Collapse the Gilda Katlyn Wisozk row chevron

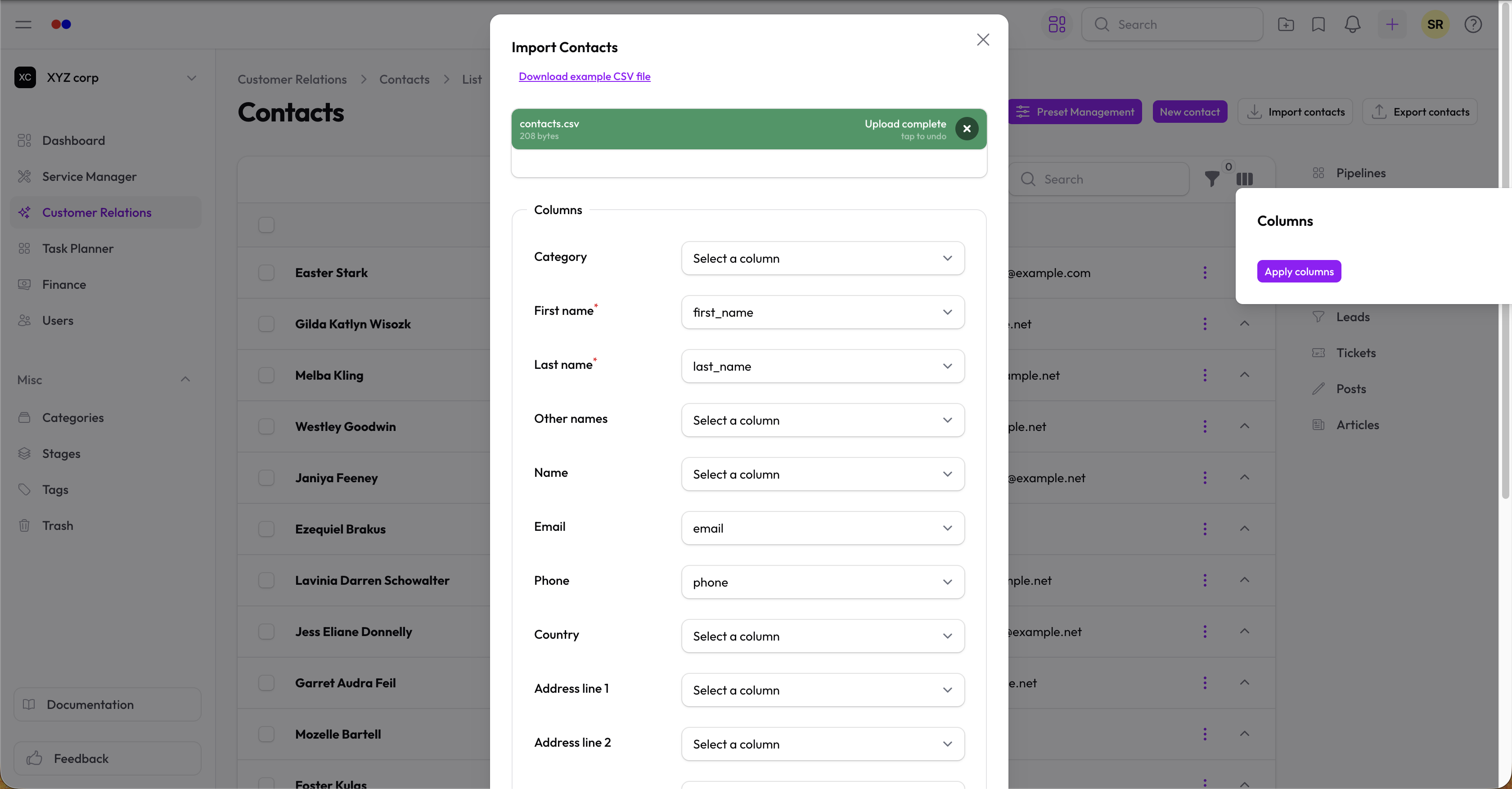click(1244, 323)
